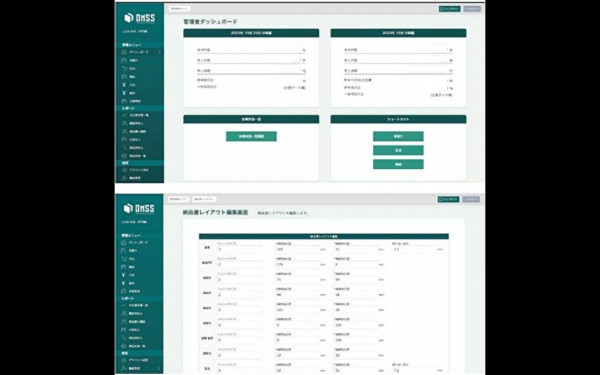Image resolution: width=600 pixels, height=375 pixels.
Task: Select the shopping cart icon in the upper sidebar
Action: (x=124, y=68)
